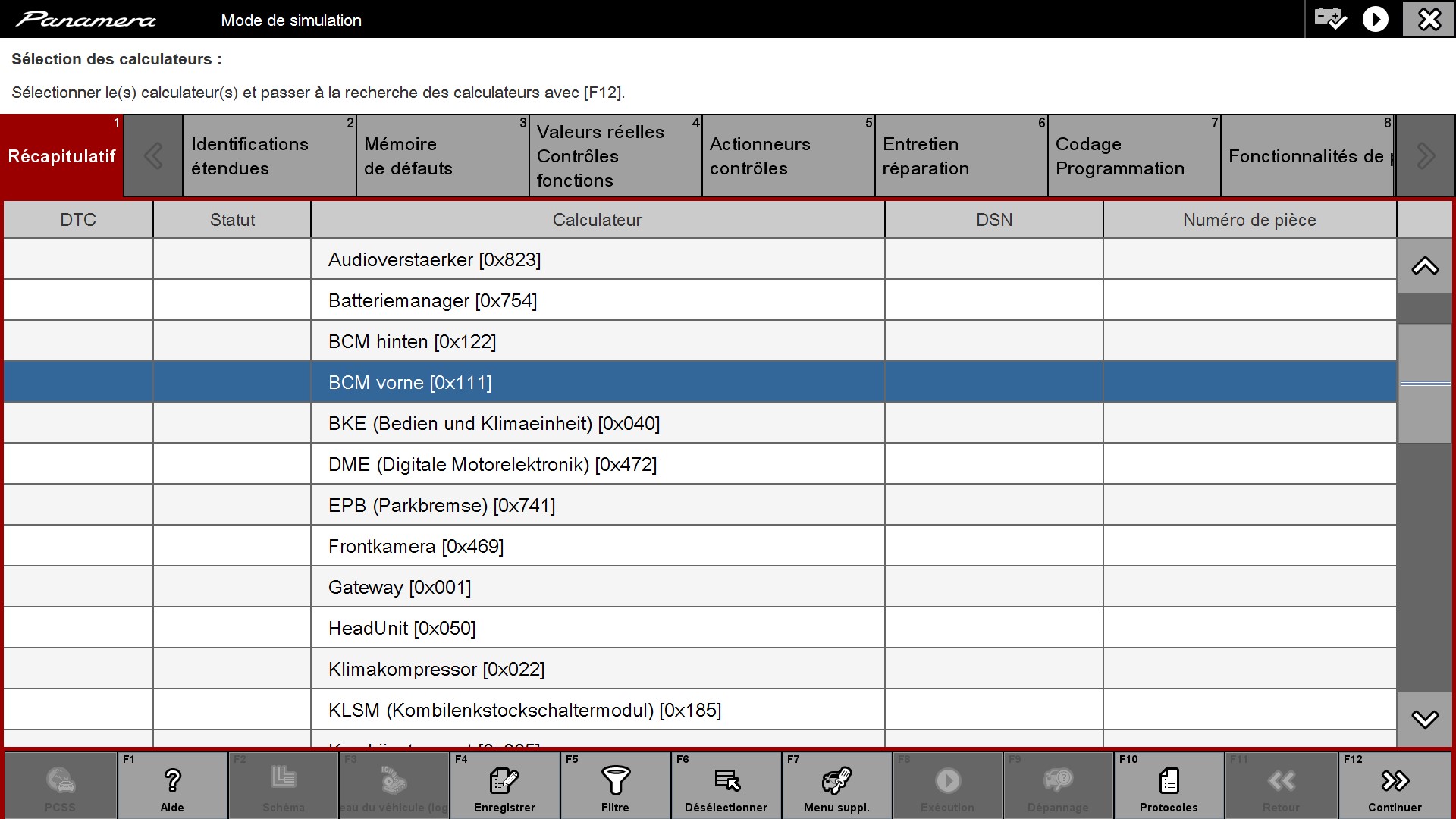Click the Retour back arrows button
Image resolution: width=1456 pixels, height=819 pixels.
tap(1281, 785)
